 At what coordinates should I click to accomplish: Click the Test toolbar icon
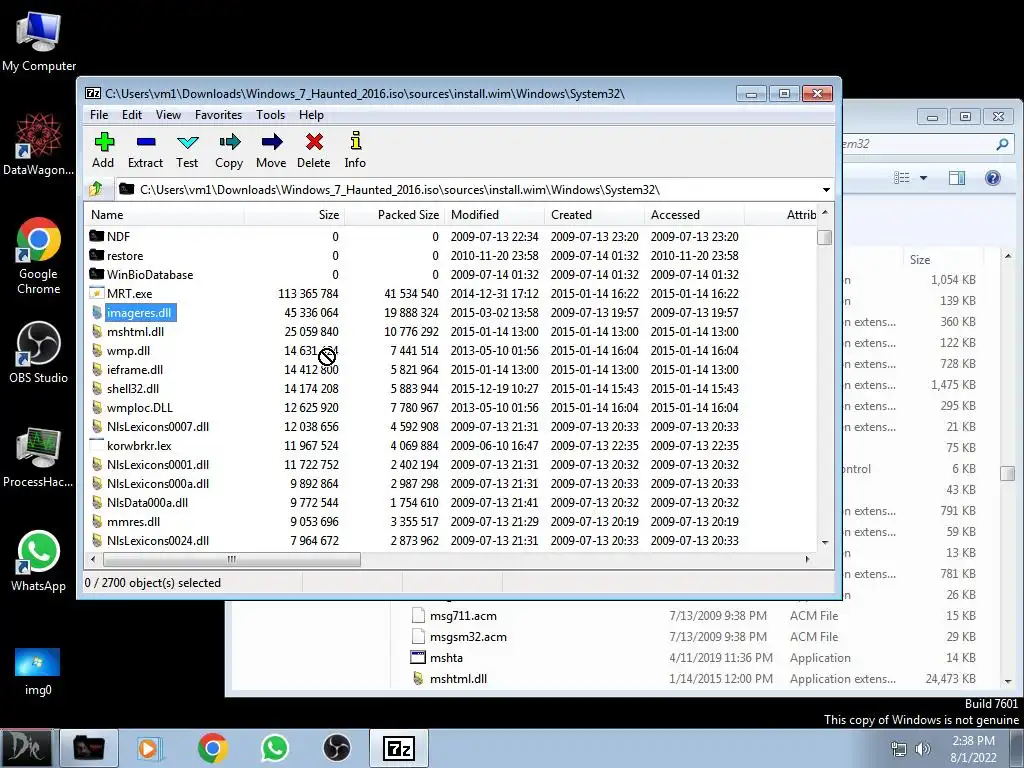click(x=187, y=142)
